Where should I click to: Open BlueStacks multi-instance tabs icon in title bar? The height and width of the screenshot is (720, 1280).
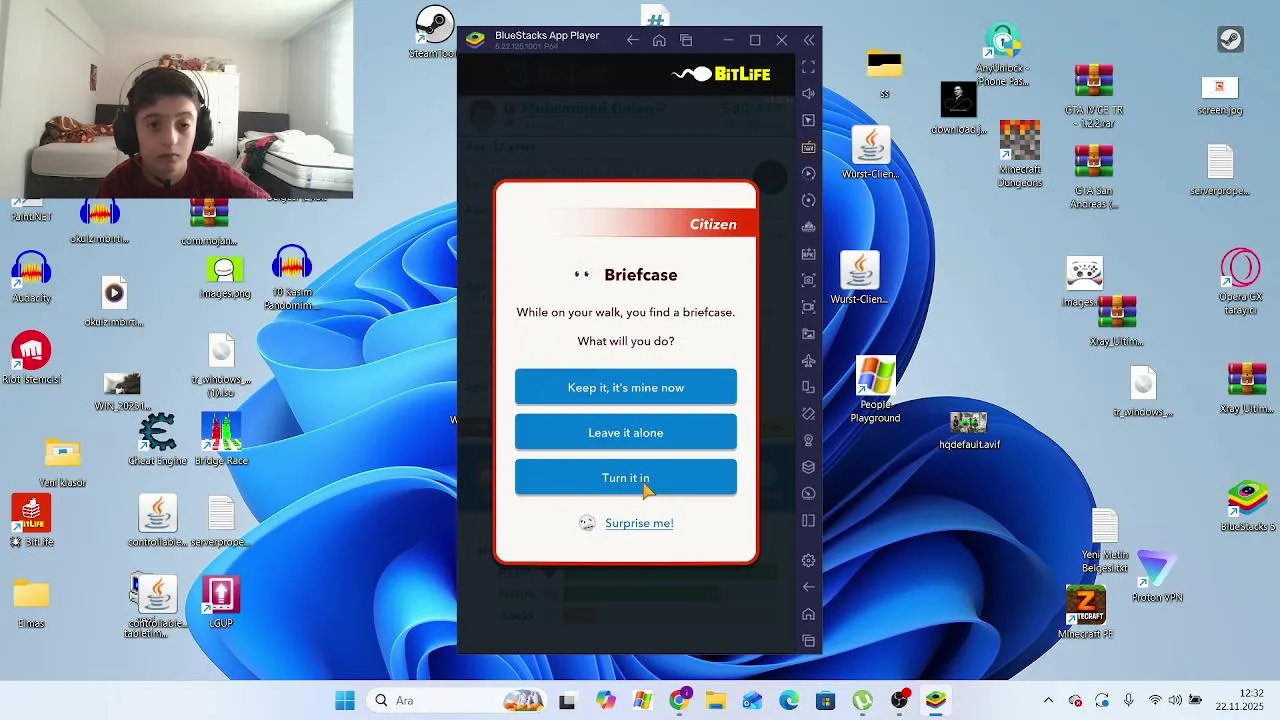pyautogui.click(x=686, y=40)
